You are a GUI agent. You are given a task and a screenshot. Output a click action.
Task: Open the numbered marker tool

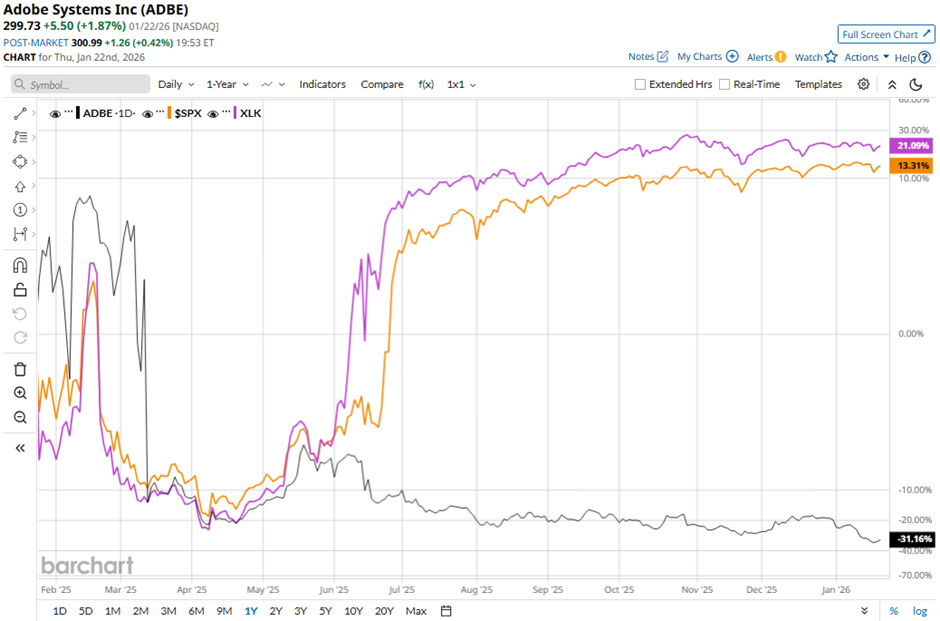(20, 210)
